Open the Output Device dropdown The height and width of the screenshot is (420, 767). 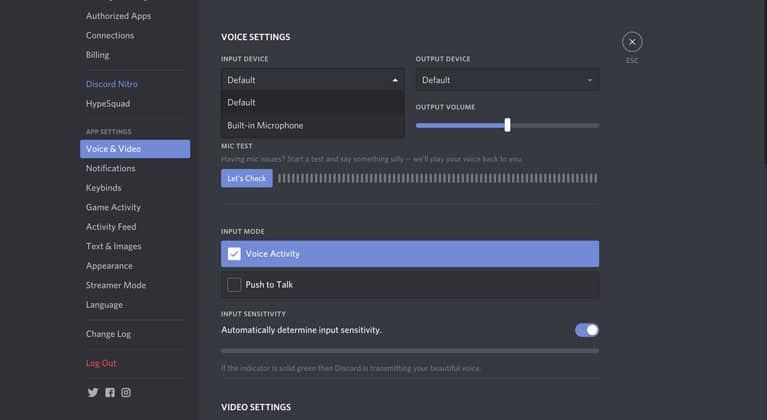(x=507, y=80)
